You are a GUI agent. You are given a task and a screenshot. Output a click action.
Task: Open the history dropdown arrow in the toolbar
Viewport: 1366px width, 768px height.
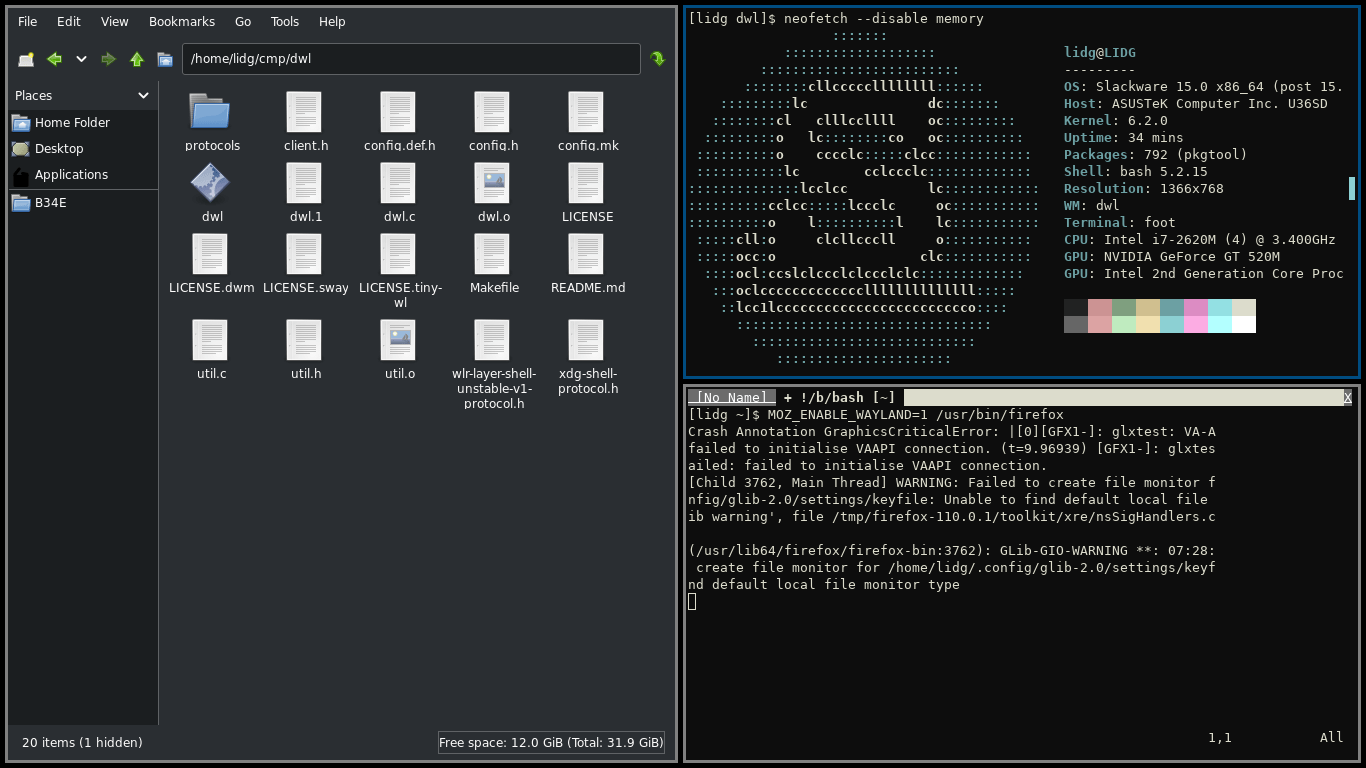click(81, 59)
